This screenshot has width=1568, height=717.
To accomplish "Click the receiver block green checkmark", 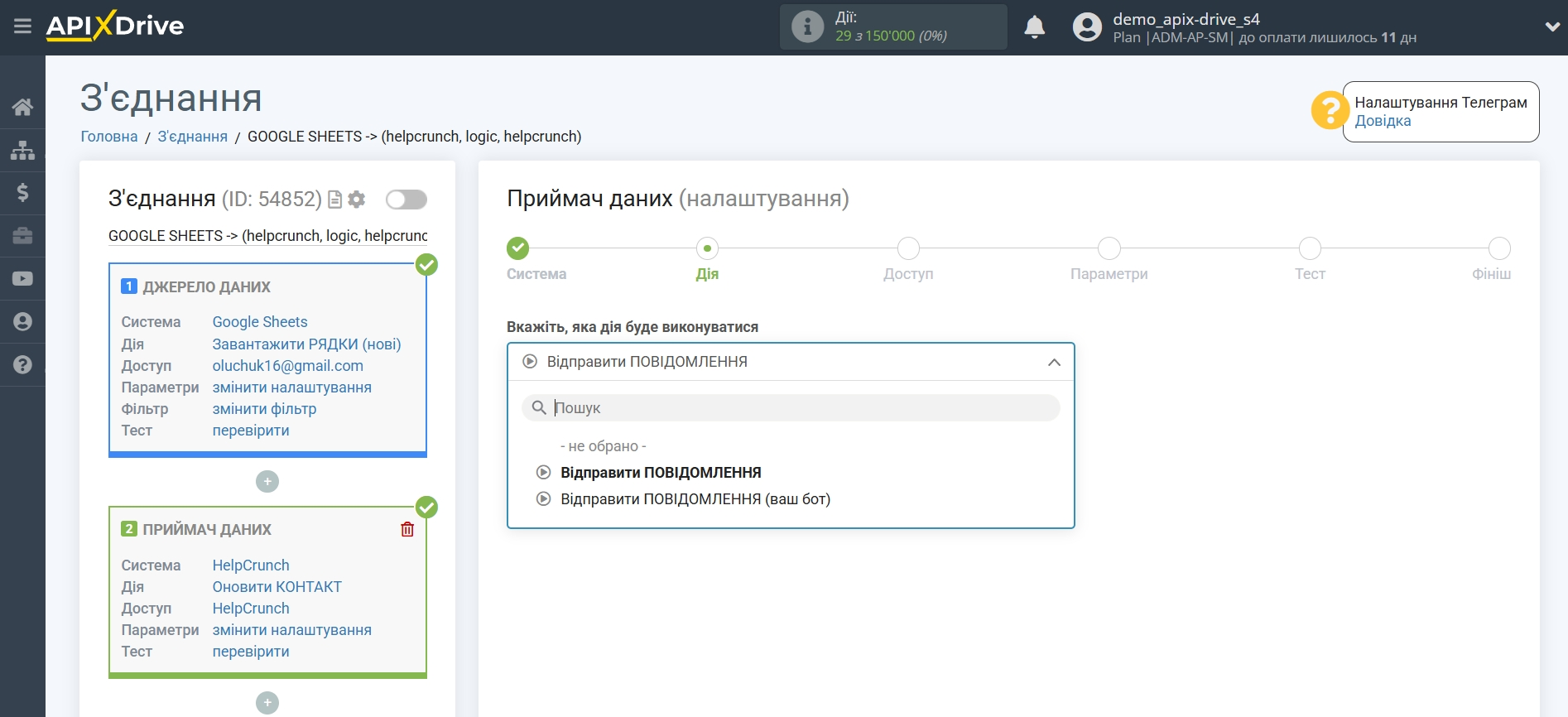I will tap(426, 508).
